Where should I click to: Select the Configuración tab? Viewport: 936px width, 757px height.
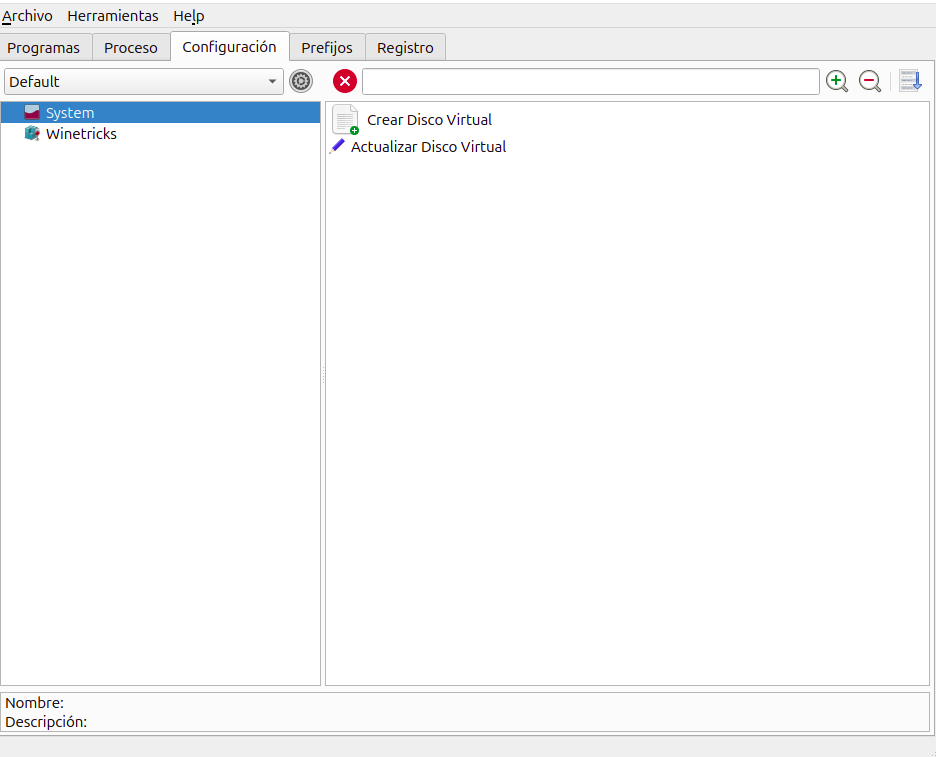(x=229, y=47)
